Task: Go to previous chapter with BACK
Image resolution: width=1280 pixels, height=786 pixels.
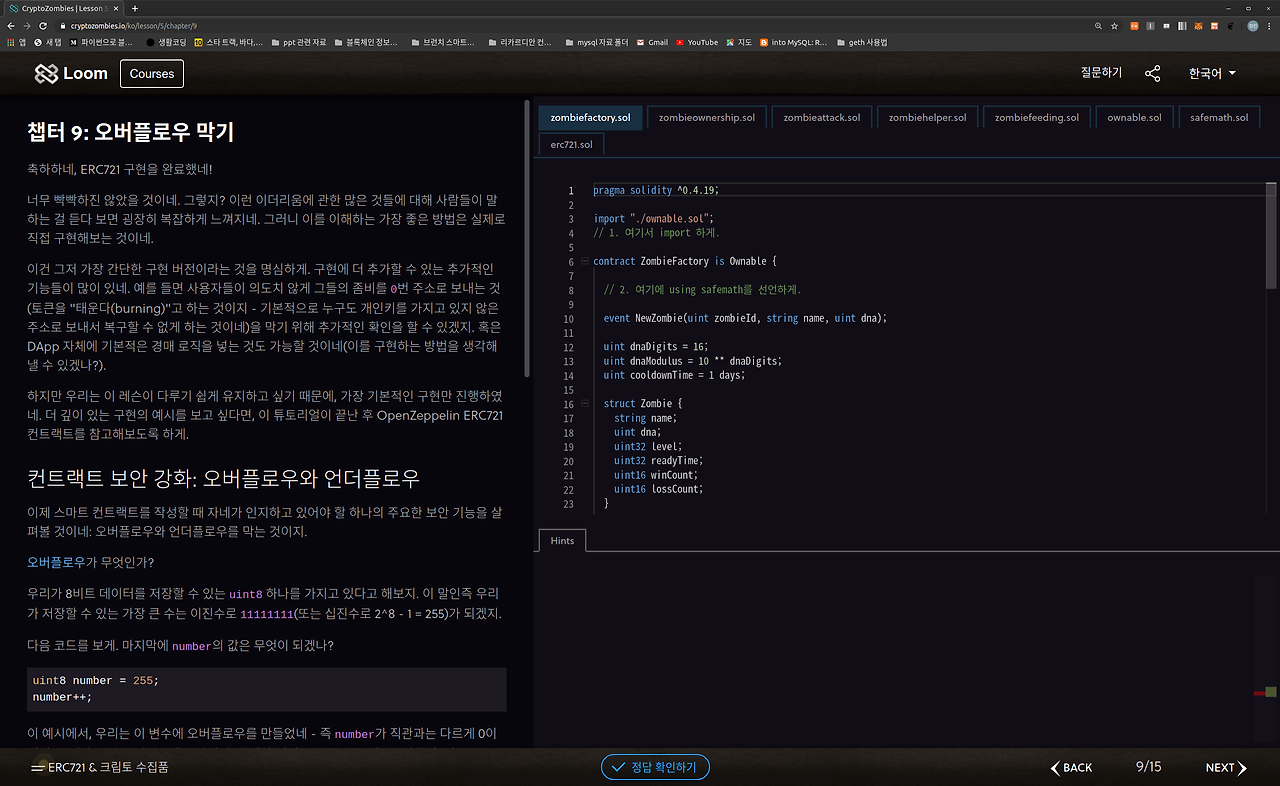Action: point(1071,768)
